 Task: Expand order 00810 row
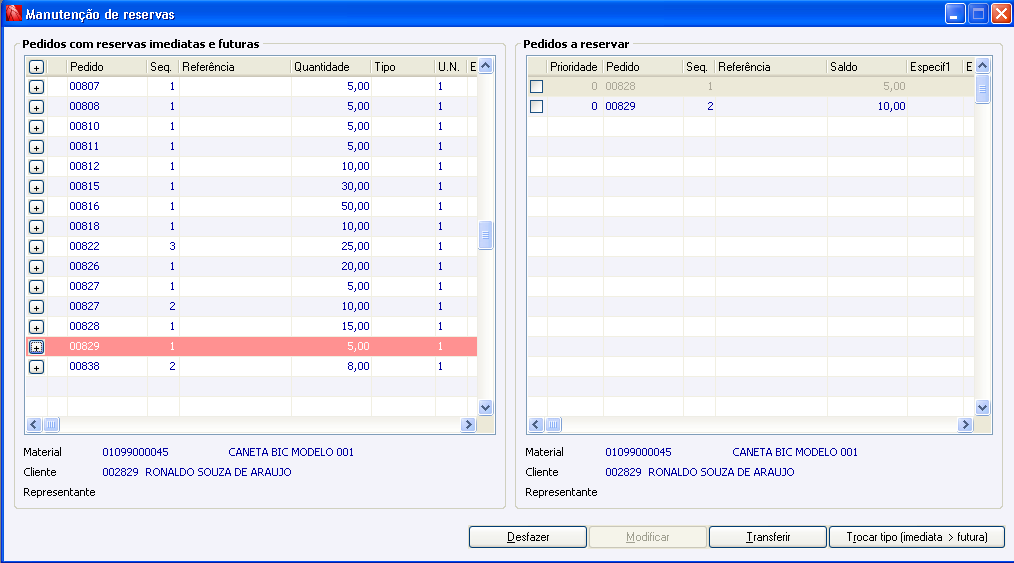(36, 127)
